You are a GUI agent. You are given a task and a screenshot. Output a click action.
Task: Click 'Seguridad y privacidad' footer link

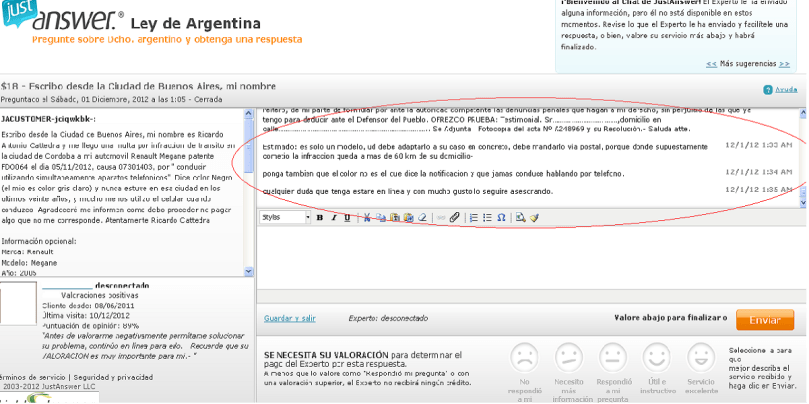[x=113, y=378]
